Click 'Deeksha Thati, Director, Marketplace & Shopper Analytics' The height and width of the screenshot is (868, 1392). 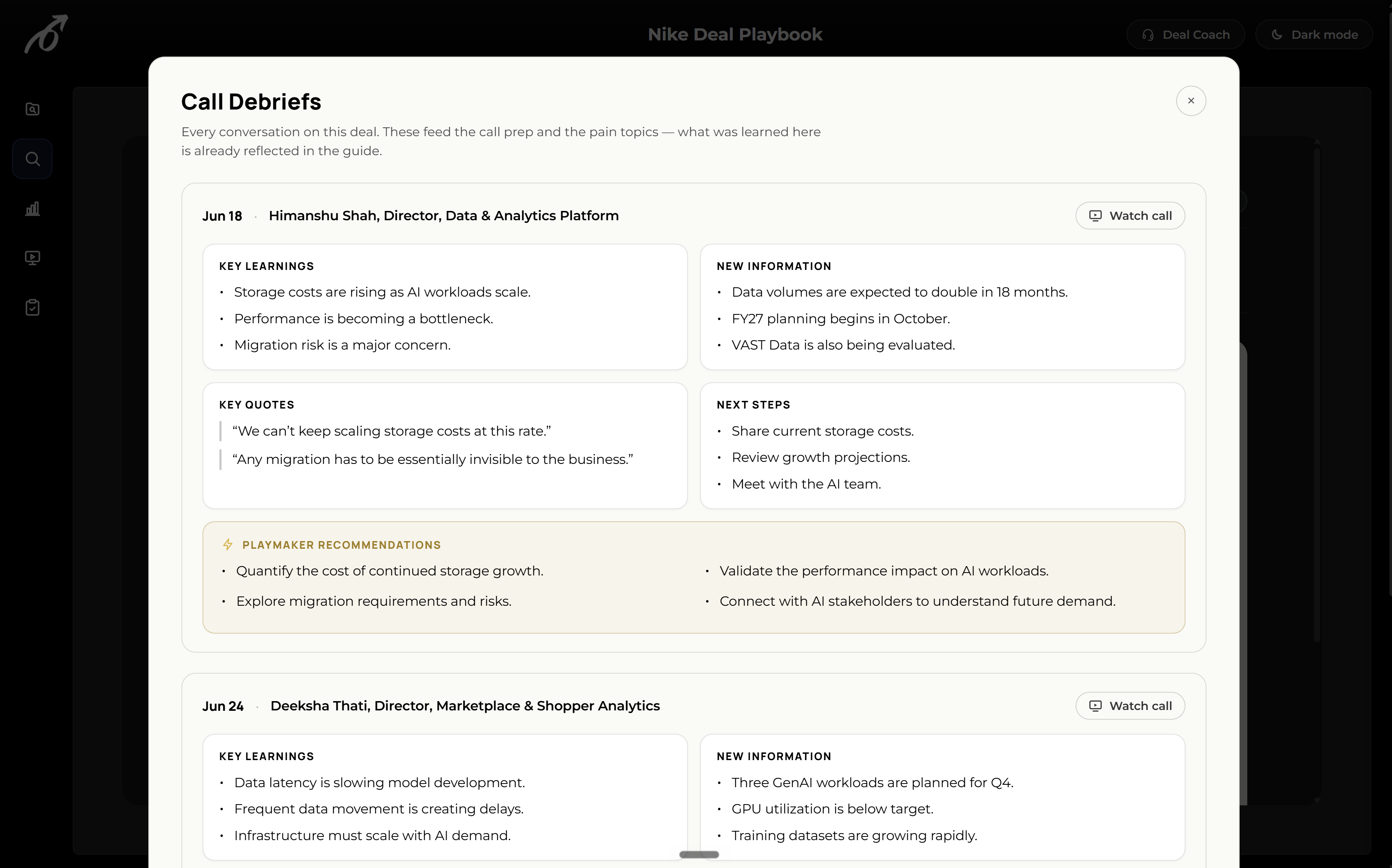(x=465, y=706)
